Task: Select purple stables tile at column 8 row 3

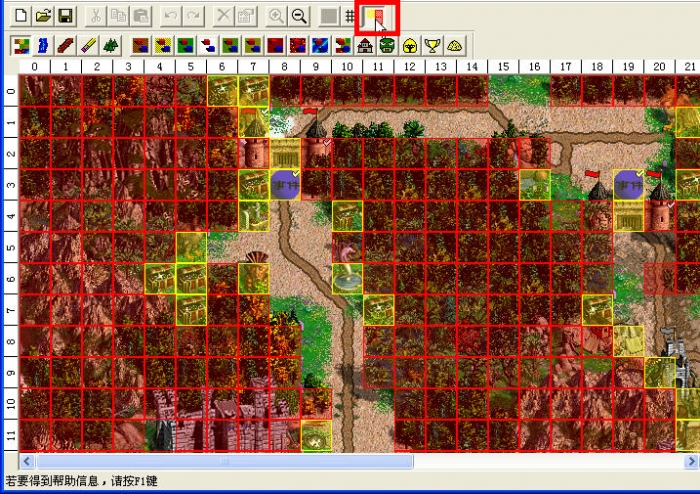Action: [x=285, y=185]
